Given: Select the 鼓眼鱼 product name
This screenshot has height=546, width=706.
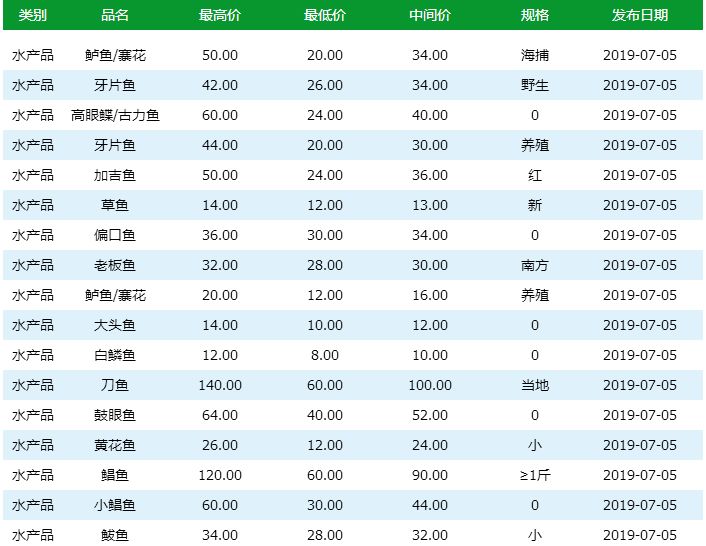Looking at the screenshot, I should (x=115, y=415).
